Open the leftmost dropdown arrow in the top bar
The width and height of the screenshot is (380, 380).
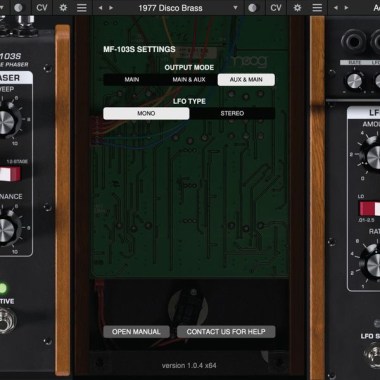click(x=2, y=8)
